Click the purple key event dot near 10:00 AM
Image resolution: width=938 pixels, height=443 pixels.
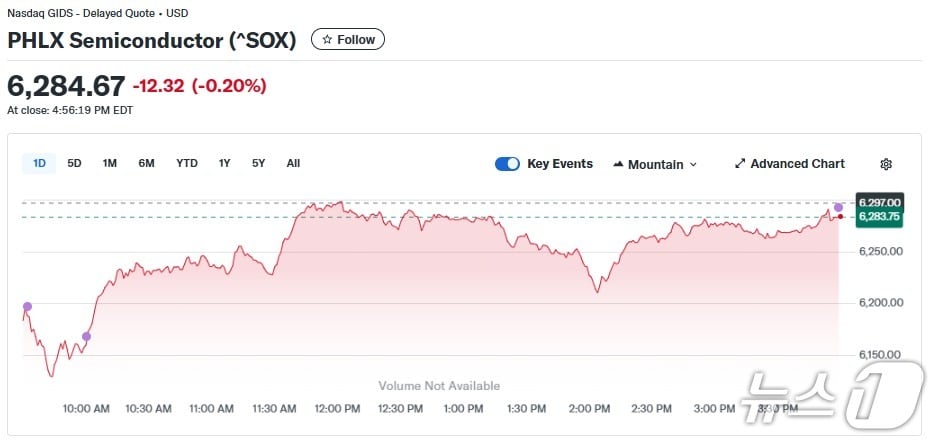pos(87,336)
